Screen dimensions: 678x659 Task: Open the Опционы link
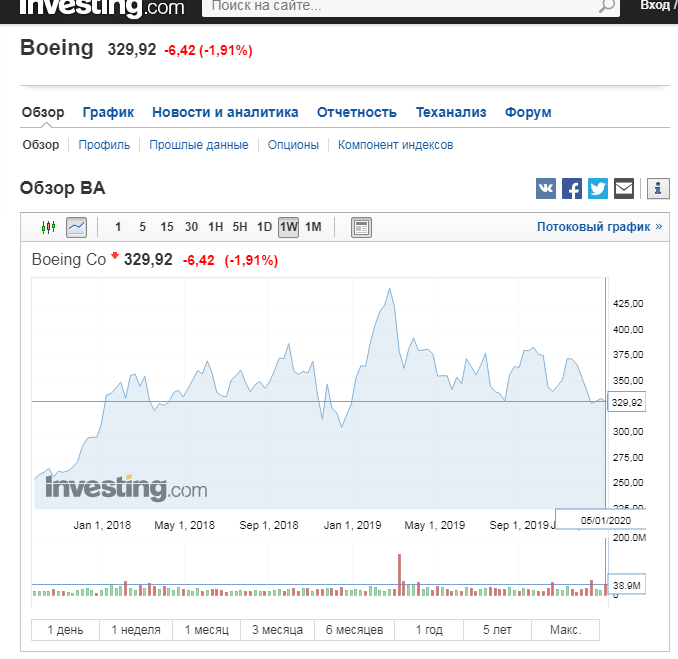(x=293, y=145)
